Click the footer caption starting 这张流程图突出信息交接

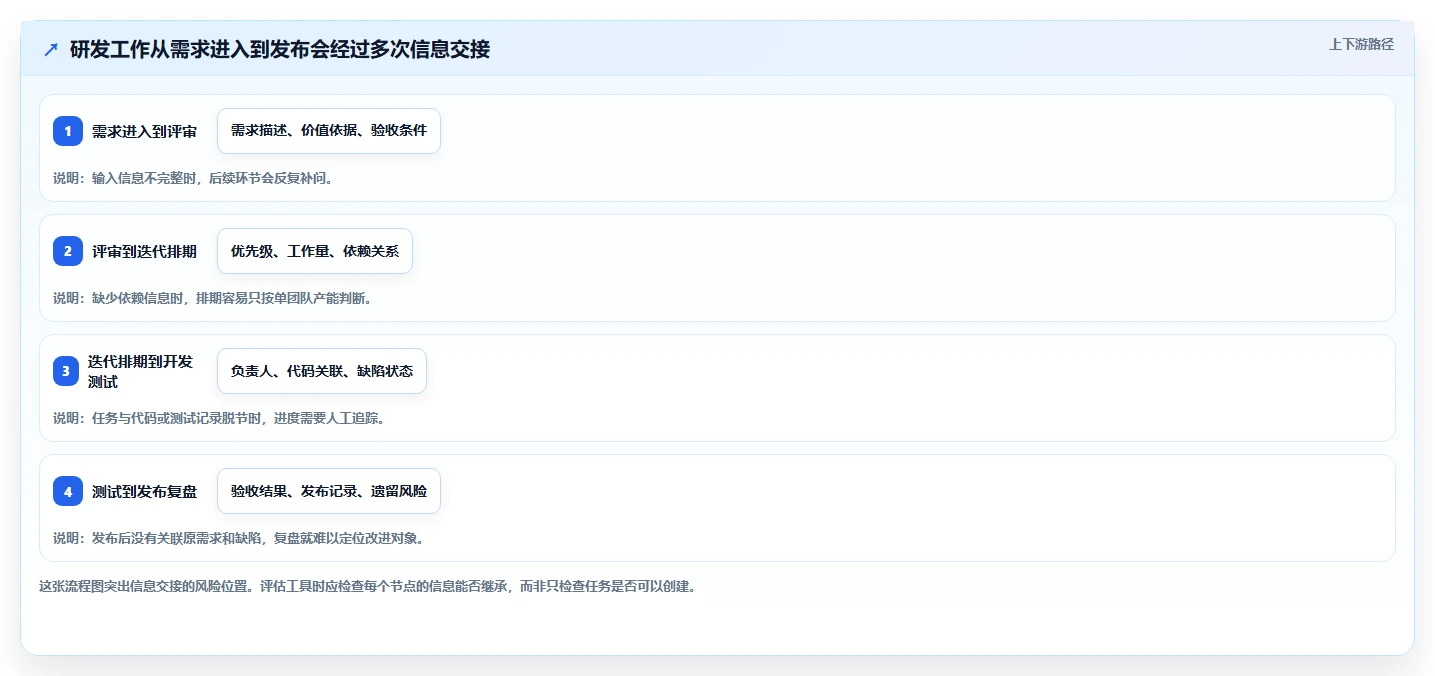pyautogui.click(x=367, y=586)
